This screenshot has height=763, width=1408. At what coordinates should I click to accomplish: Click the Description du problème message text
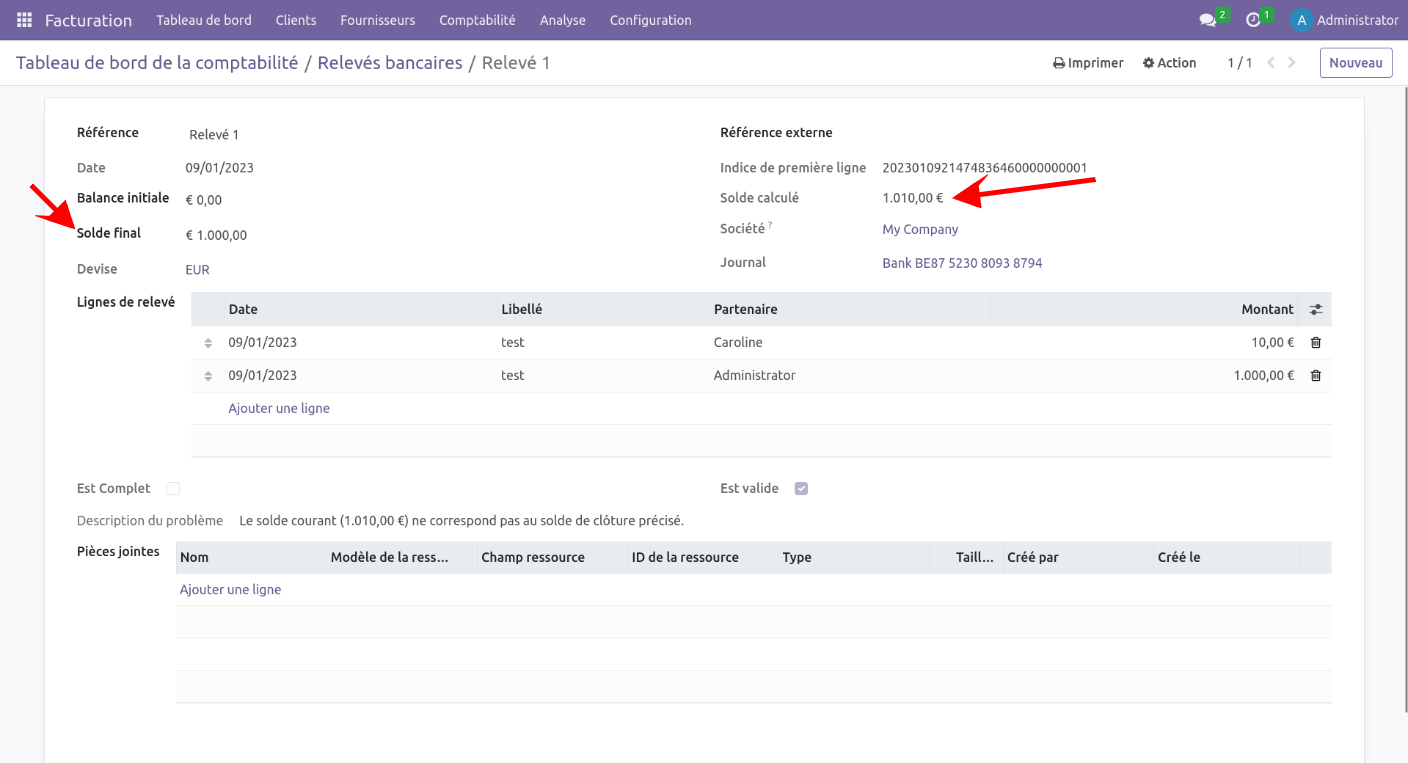pyautogui.click(x=461, y=521)
